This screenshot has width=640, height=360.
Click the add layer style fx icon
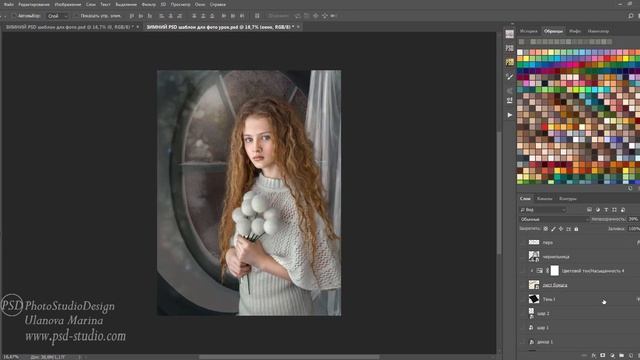point(593,356)
